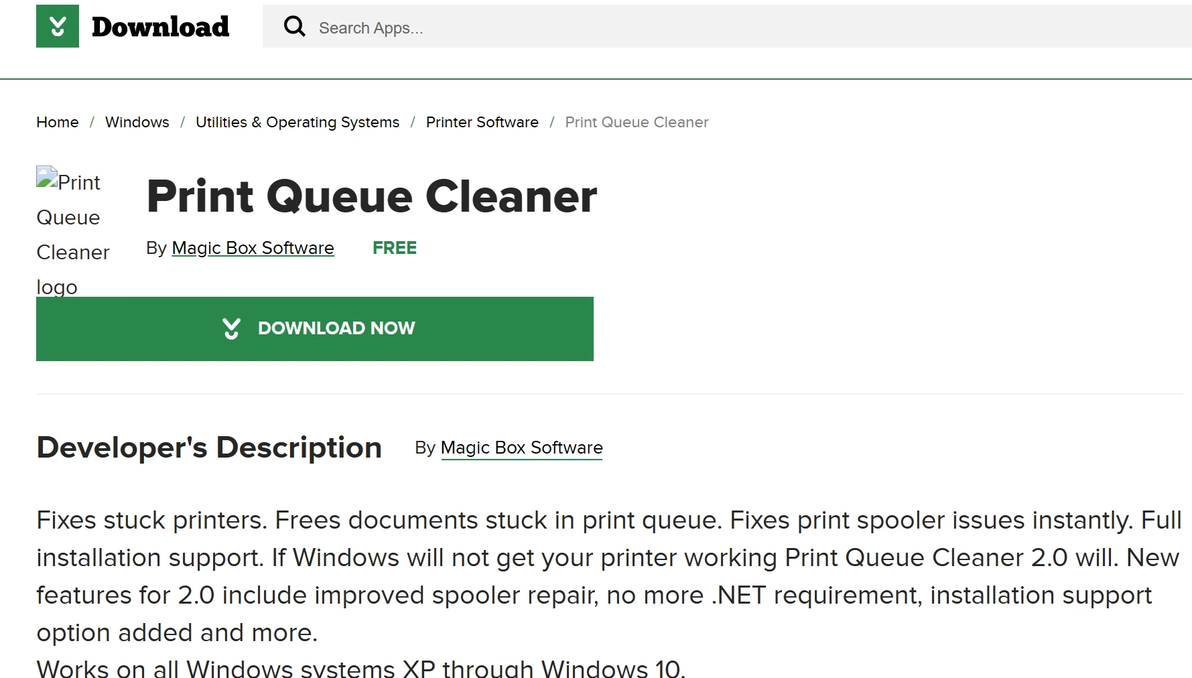Click the Download wordmark text

point(160,27)
